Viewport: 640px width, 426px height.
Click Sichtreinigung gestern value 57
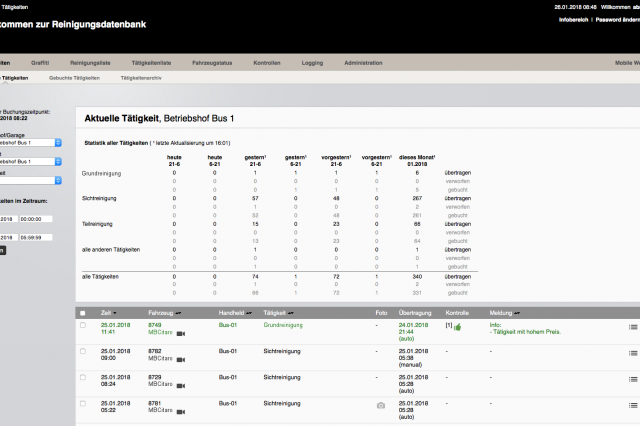coord(255,198)
